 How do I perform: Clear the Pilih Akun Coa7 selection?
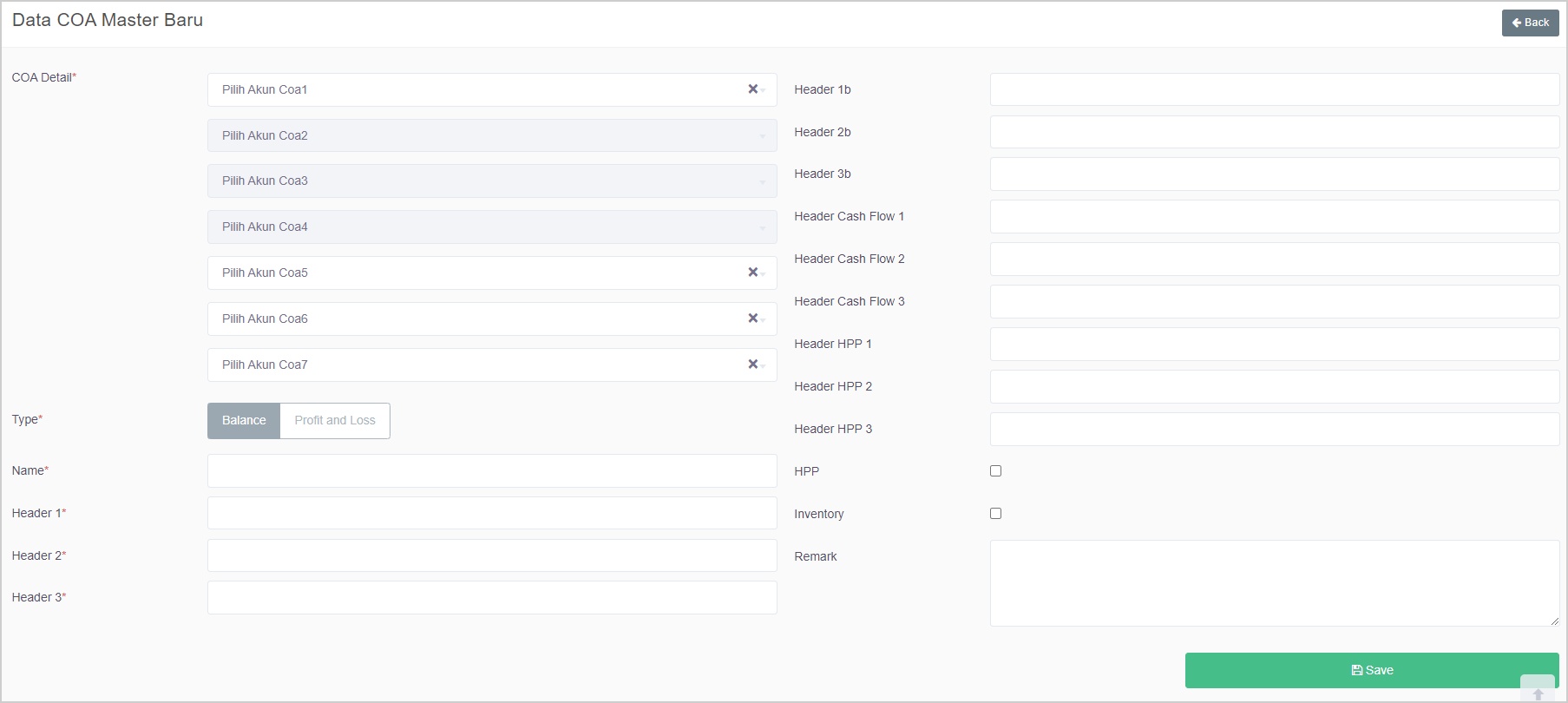tap(752, 365)
